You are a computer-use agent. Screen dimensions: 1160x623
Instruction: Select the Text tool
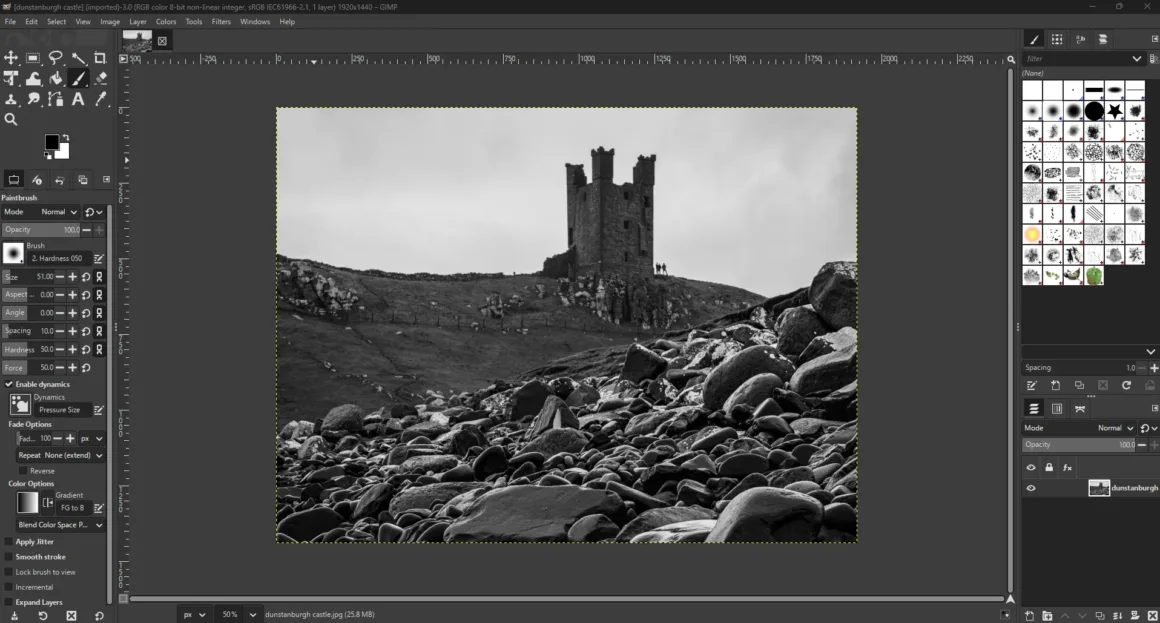pos(78,99)
